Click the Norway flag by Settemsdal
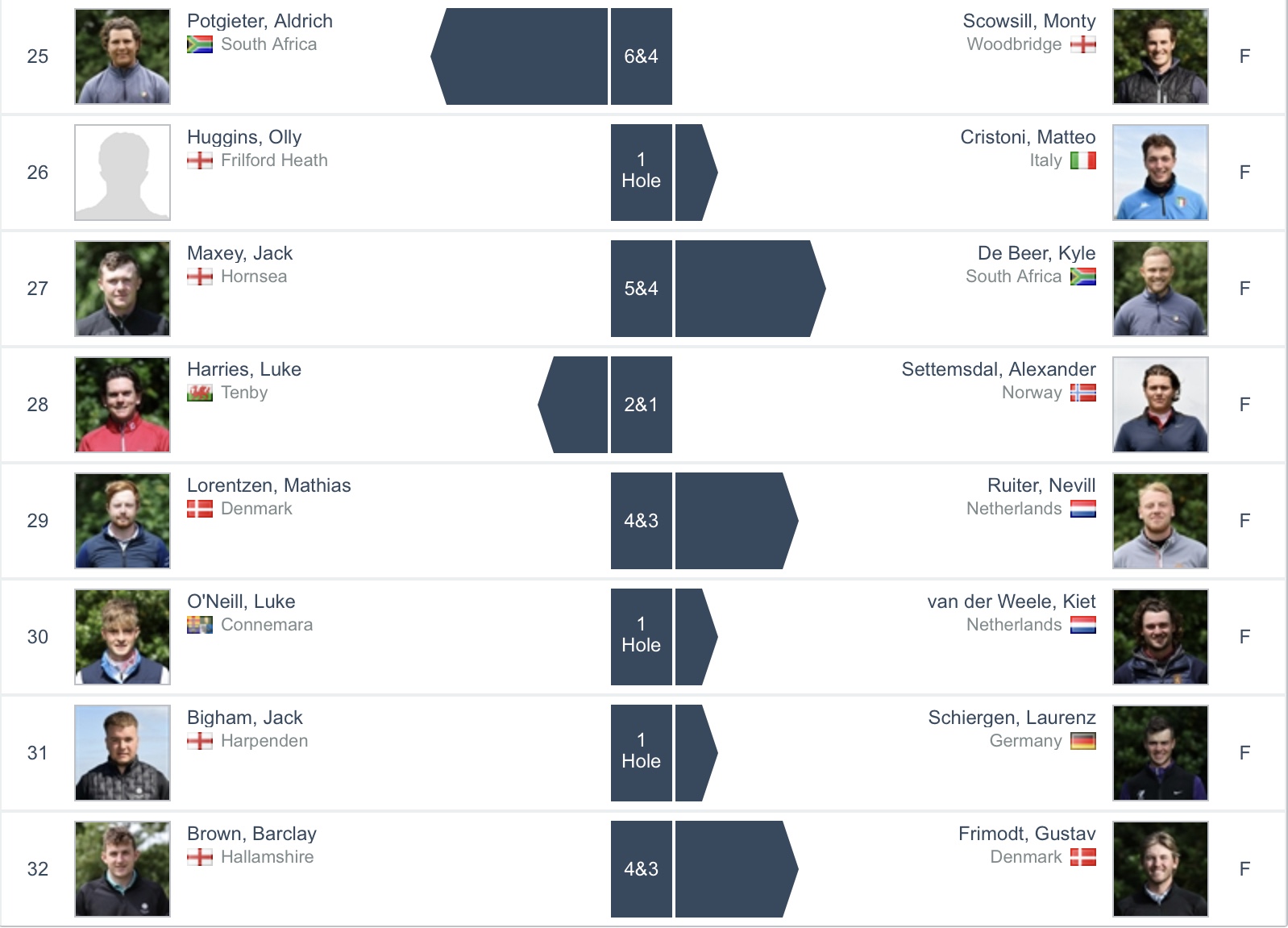Viewport: 1288px width, 928px height. pyautogui.click(x=1082, y=393)
